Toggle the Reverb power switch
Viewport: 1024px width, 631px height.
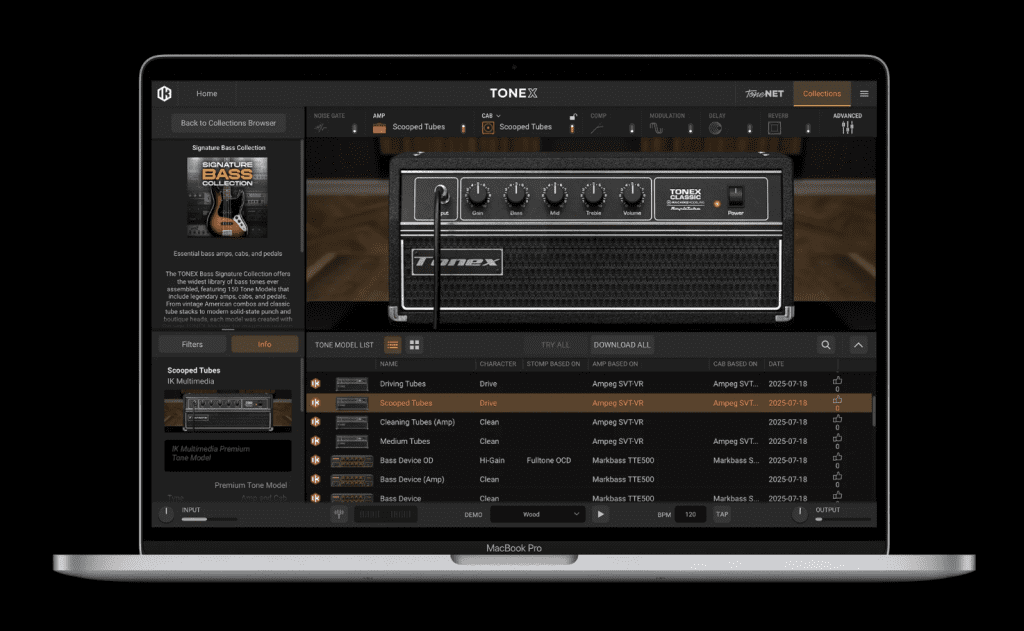pyautogui.click(x=808, y=128)
